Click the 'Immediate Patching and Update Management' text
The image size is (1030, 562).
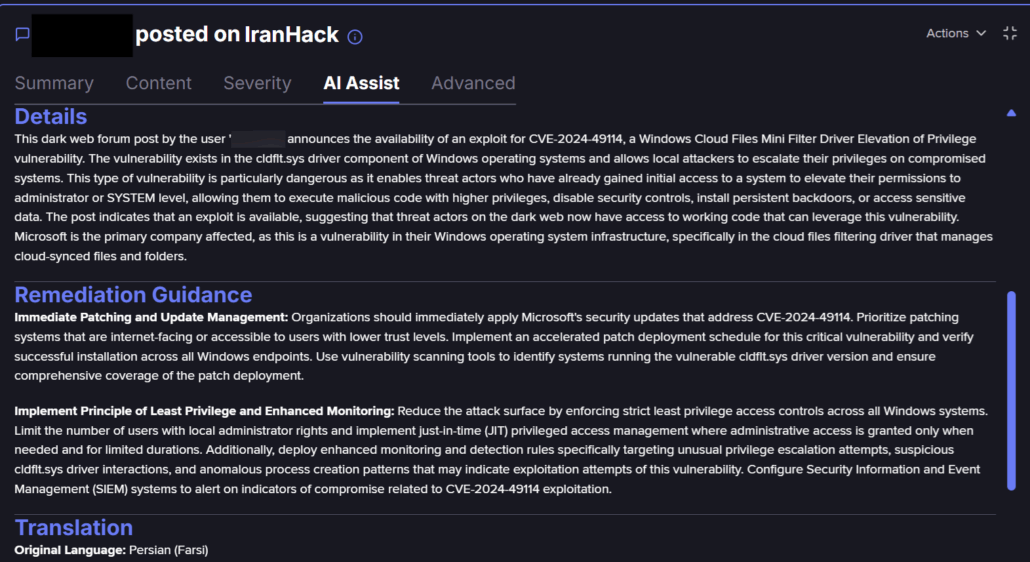pyautogui.click(x=151, y=317)
